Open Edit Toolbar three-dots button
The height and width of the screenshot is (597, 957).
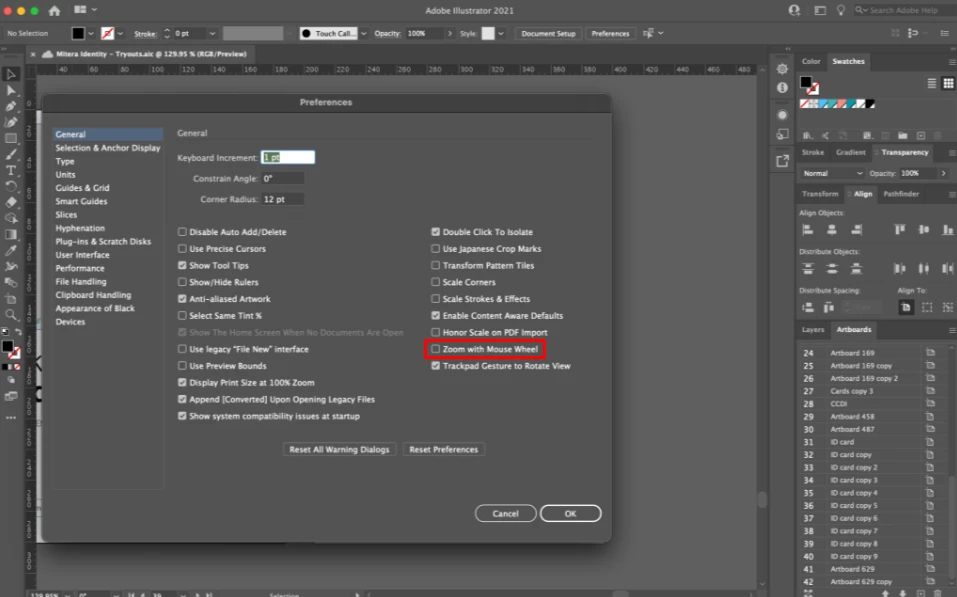coord(10,418)
